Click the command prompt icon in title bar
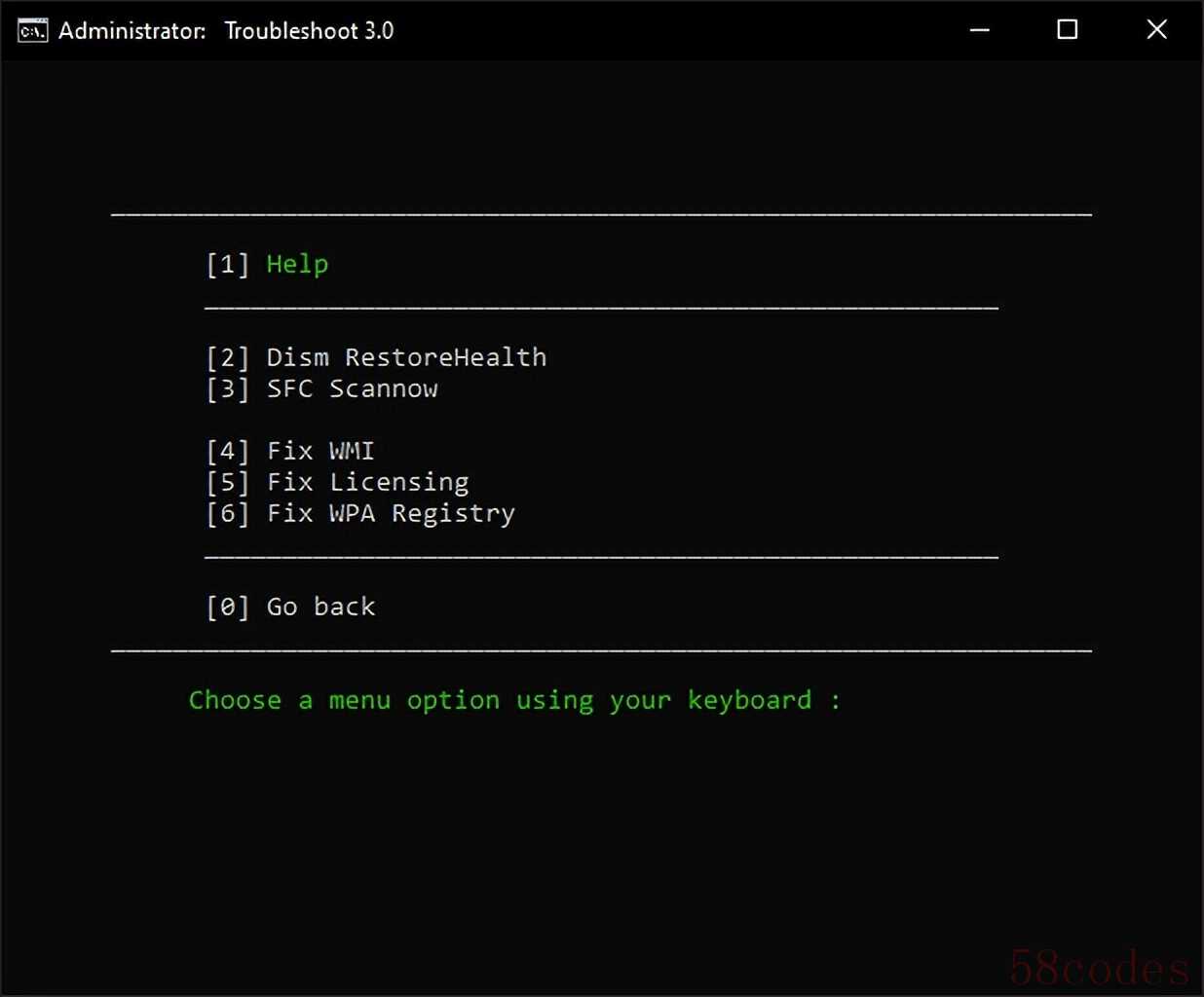 pos(32,31)
